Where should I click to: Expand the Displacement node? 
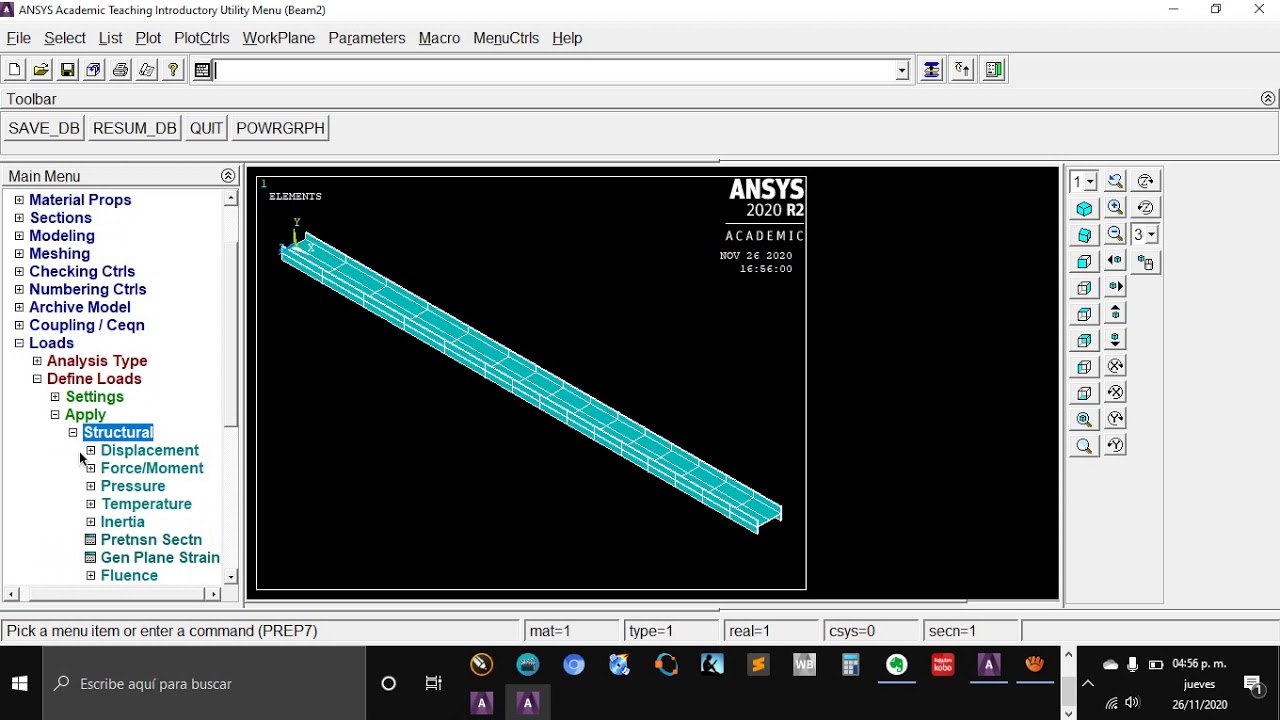pos(91,451)
